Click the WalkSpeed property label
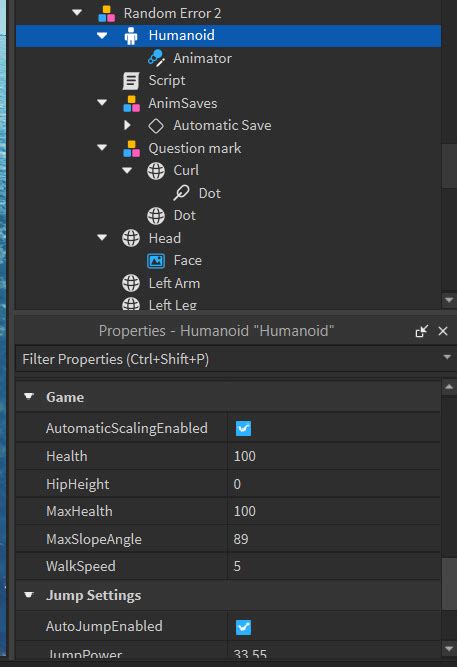The height and width of the screenshot is (667, 457). click(x=81, y=567)
